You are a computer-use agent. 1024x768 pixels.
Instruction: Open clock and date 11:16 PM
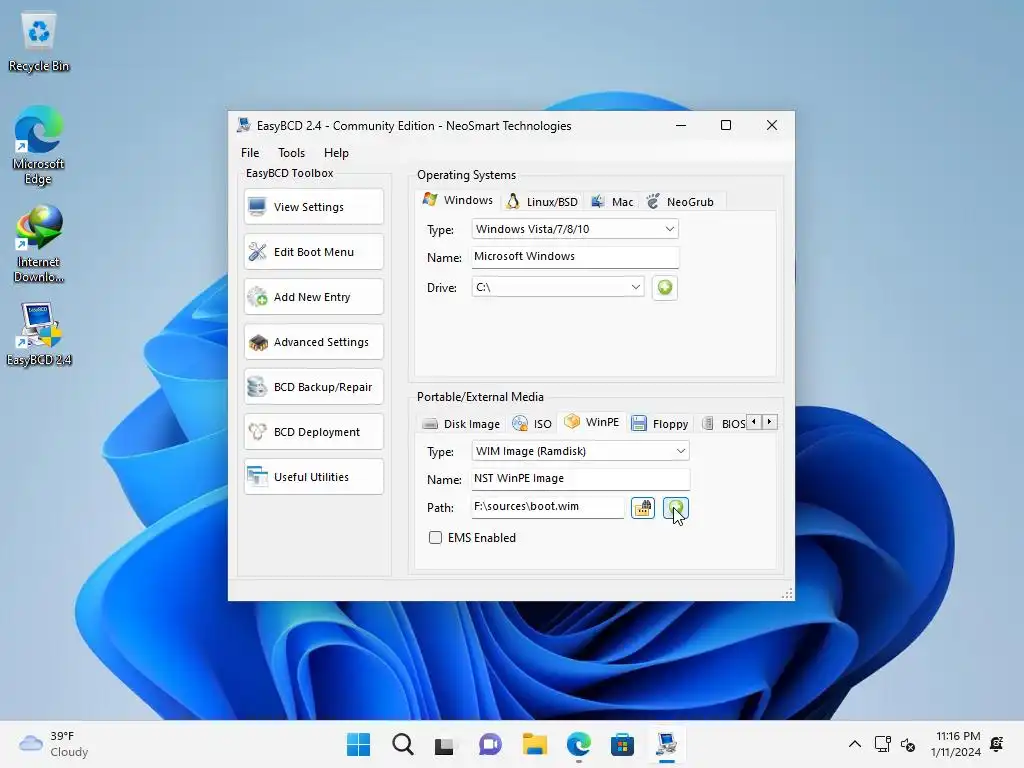[x=955, y=744]
